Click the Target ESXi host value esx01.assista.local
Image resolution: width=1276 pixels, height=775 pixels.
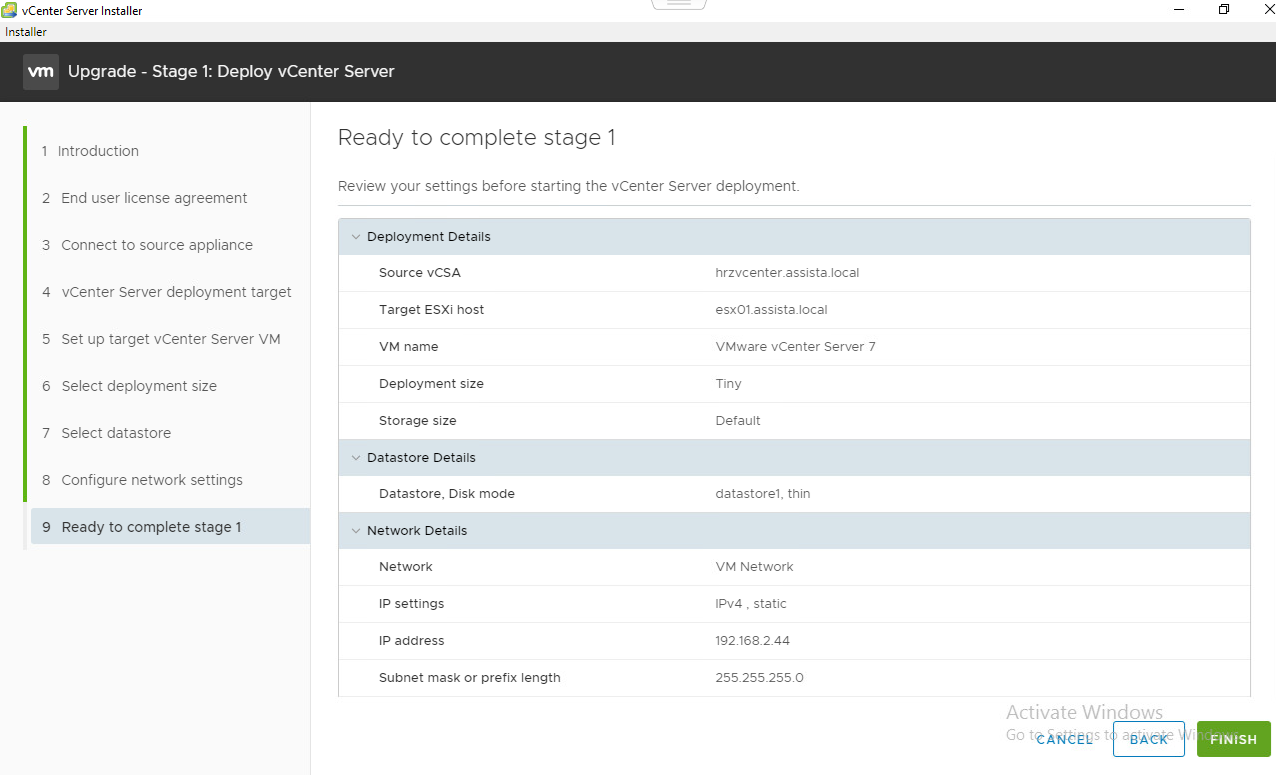pyautogui.click(x=771, y=310)
